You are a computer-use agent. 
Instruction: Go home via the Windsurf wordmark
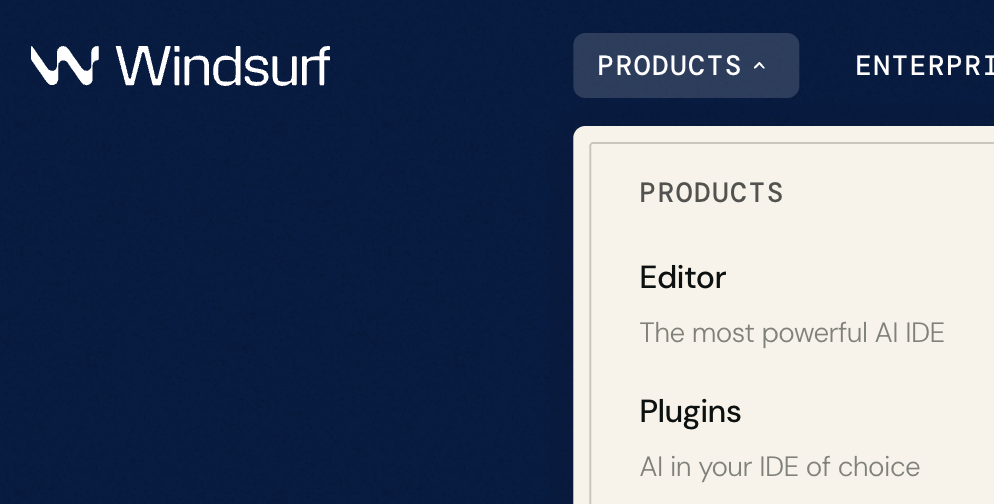pos(223,65)
